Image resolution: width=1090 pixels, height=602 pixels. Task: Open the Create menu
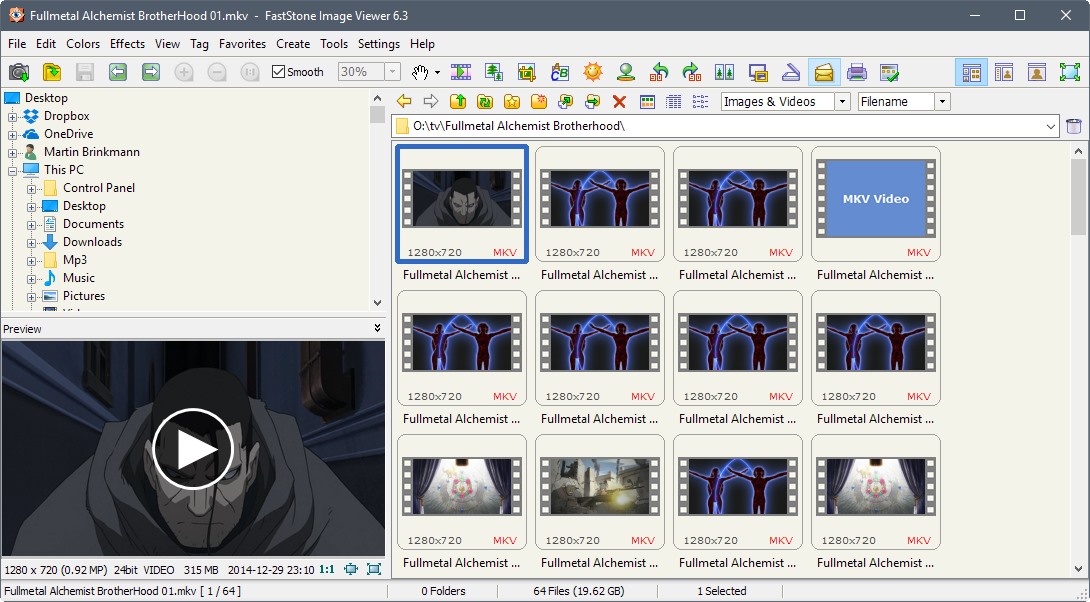pyautogui.click(x=293, y=44)
